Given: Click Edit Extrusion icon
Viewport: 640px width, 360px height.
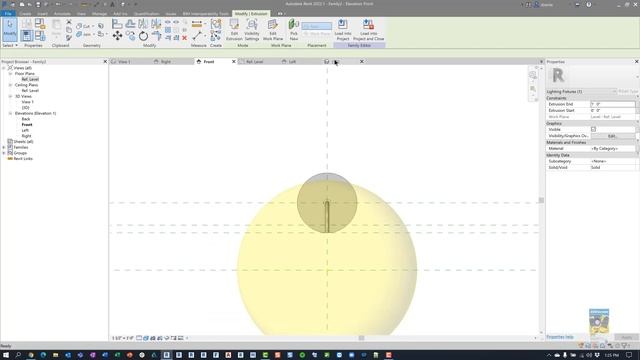Looking at the screenshot, I should point(234,29).
